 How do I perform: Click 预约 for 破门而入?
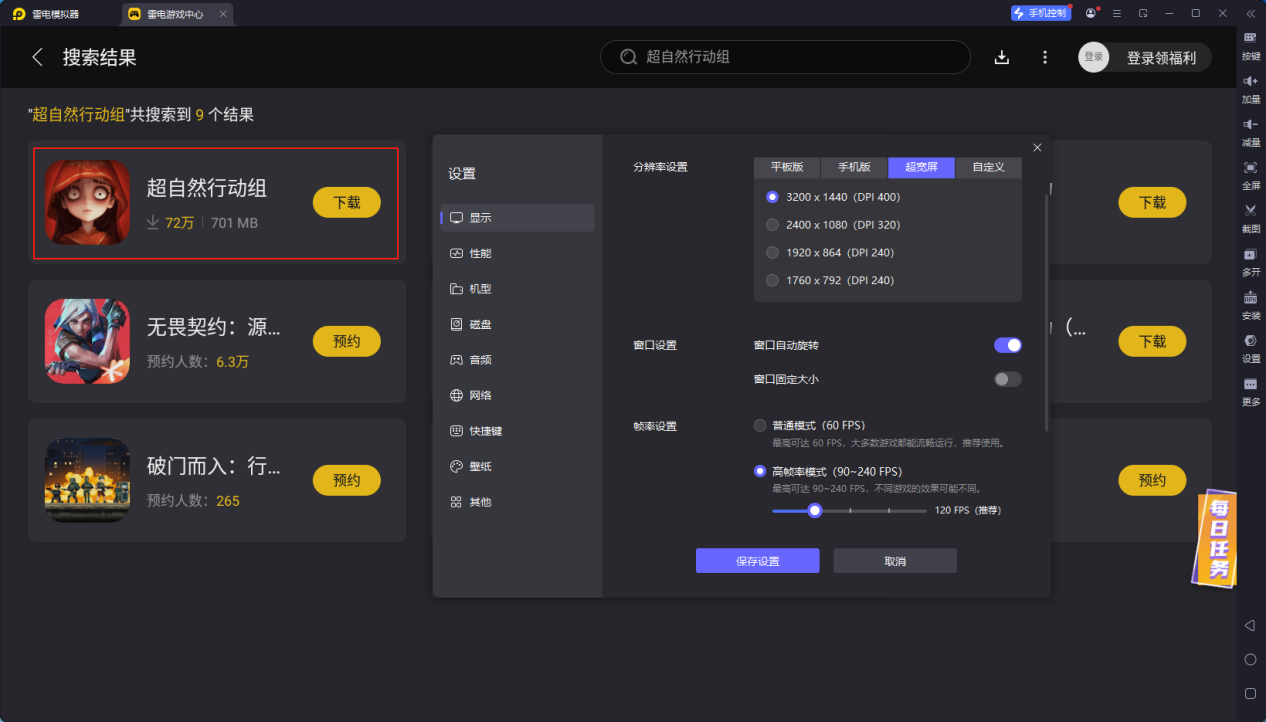[347, 480]
